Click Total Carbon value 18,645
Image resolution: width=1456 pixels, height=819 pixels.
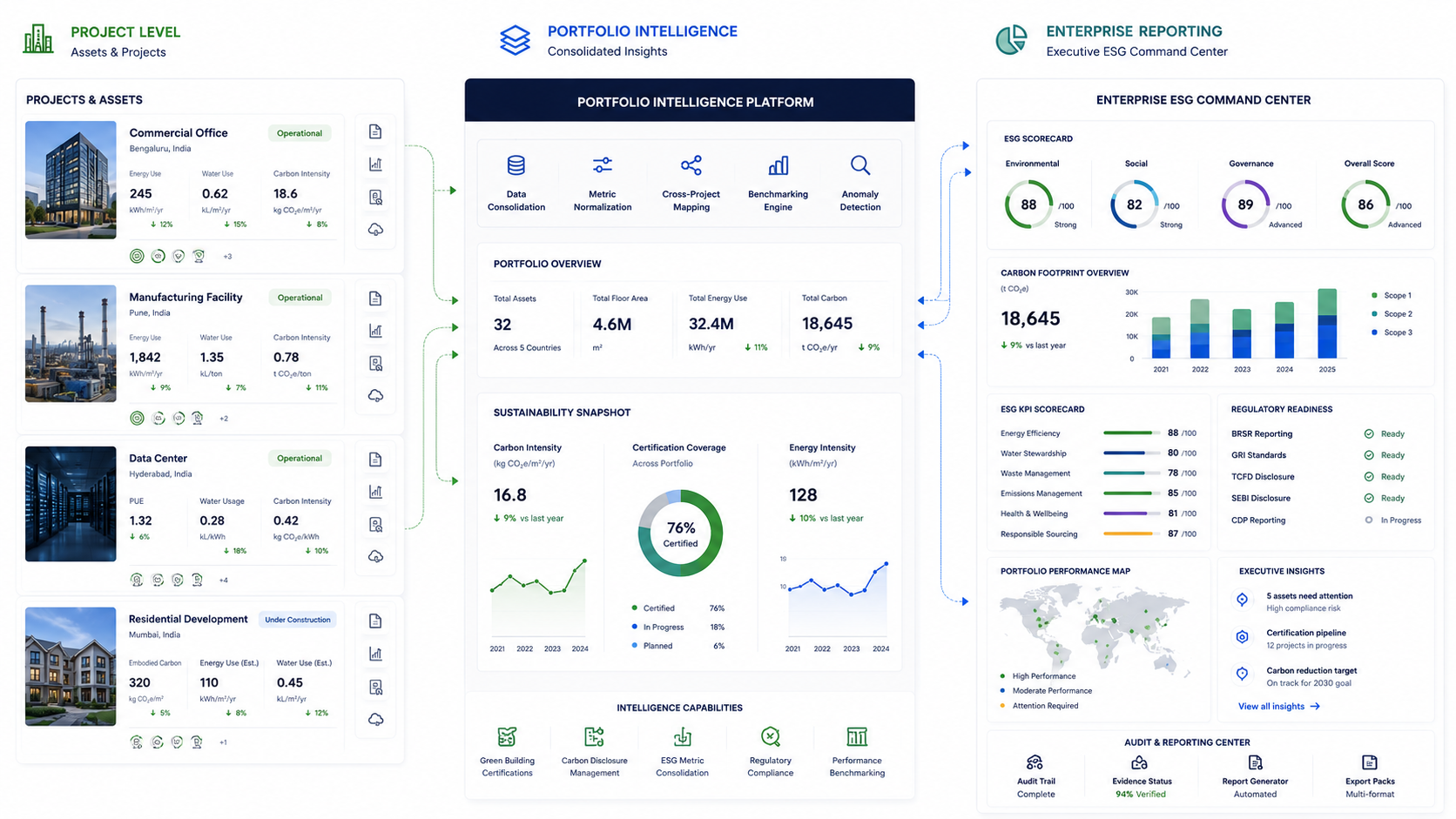click(x=827, y=324)
